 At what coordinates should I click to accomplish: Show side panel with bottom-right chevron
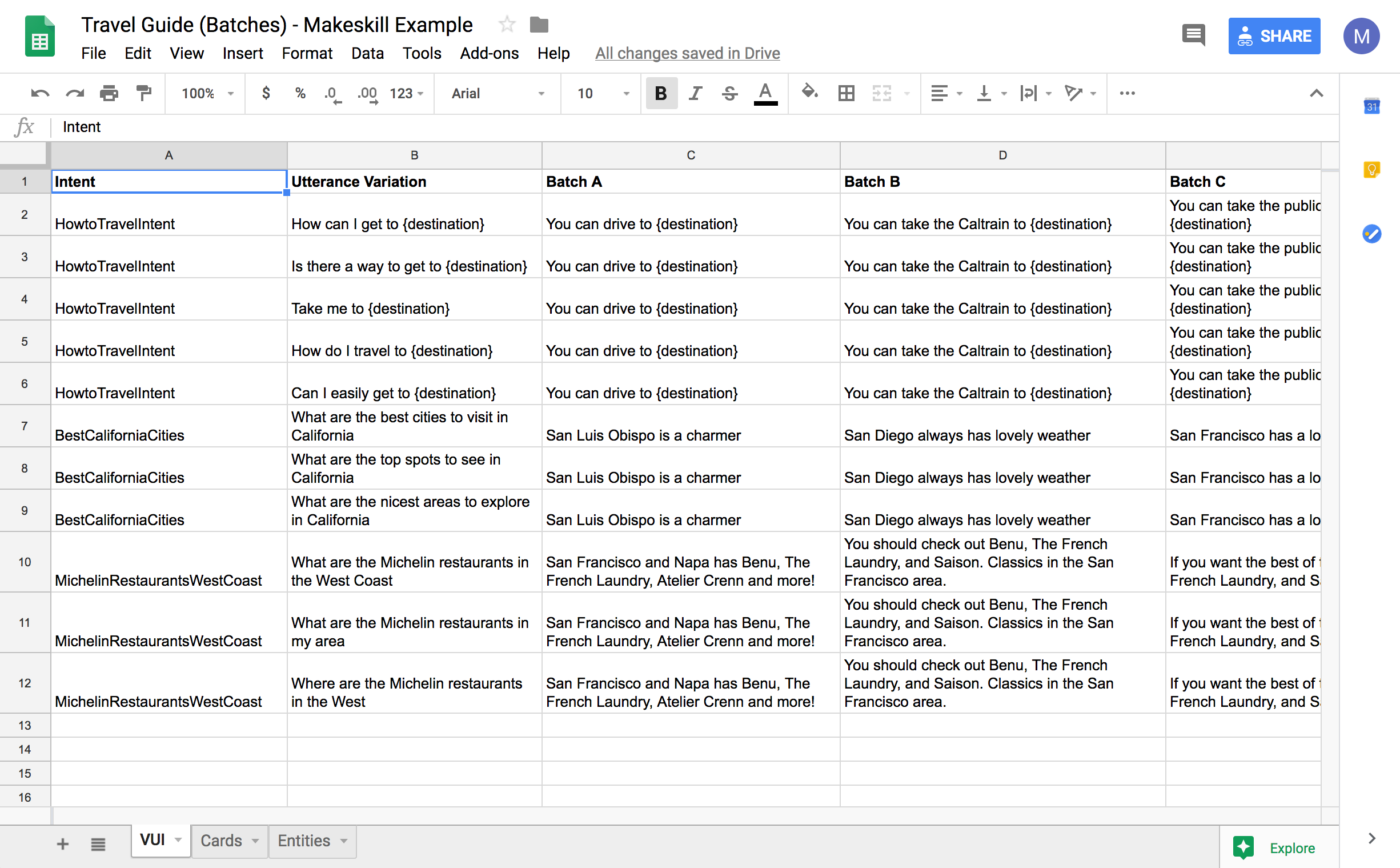[1371, 838]
